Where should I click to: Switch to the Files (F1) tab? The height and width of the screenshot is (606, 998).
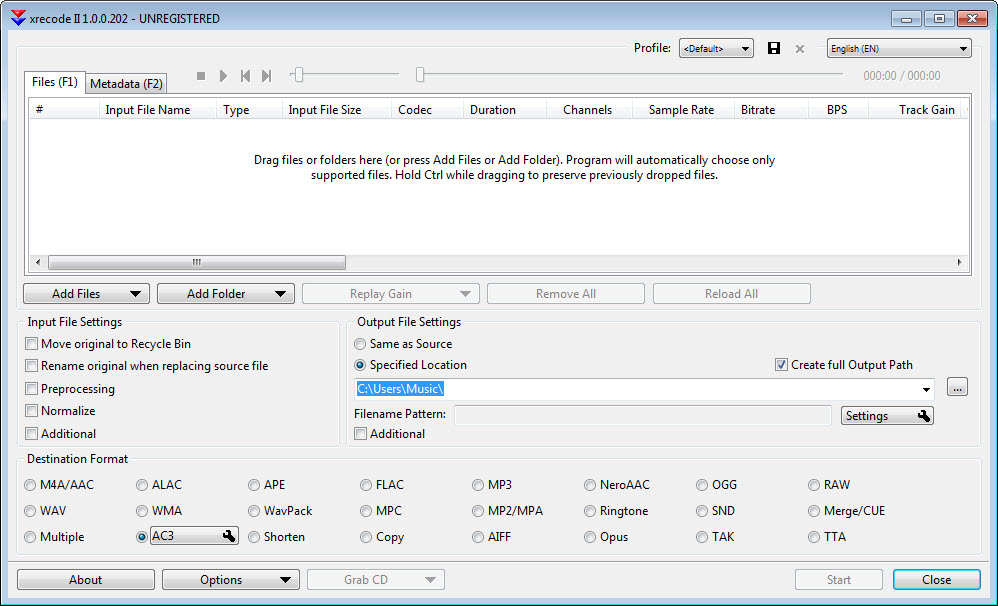point(55,82)
